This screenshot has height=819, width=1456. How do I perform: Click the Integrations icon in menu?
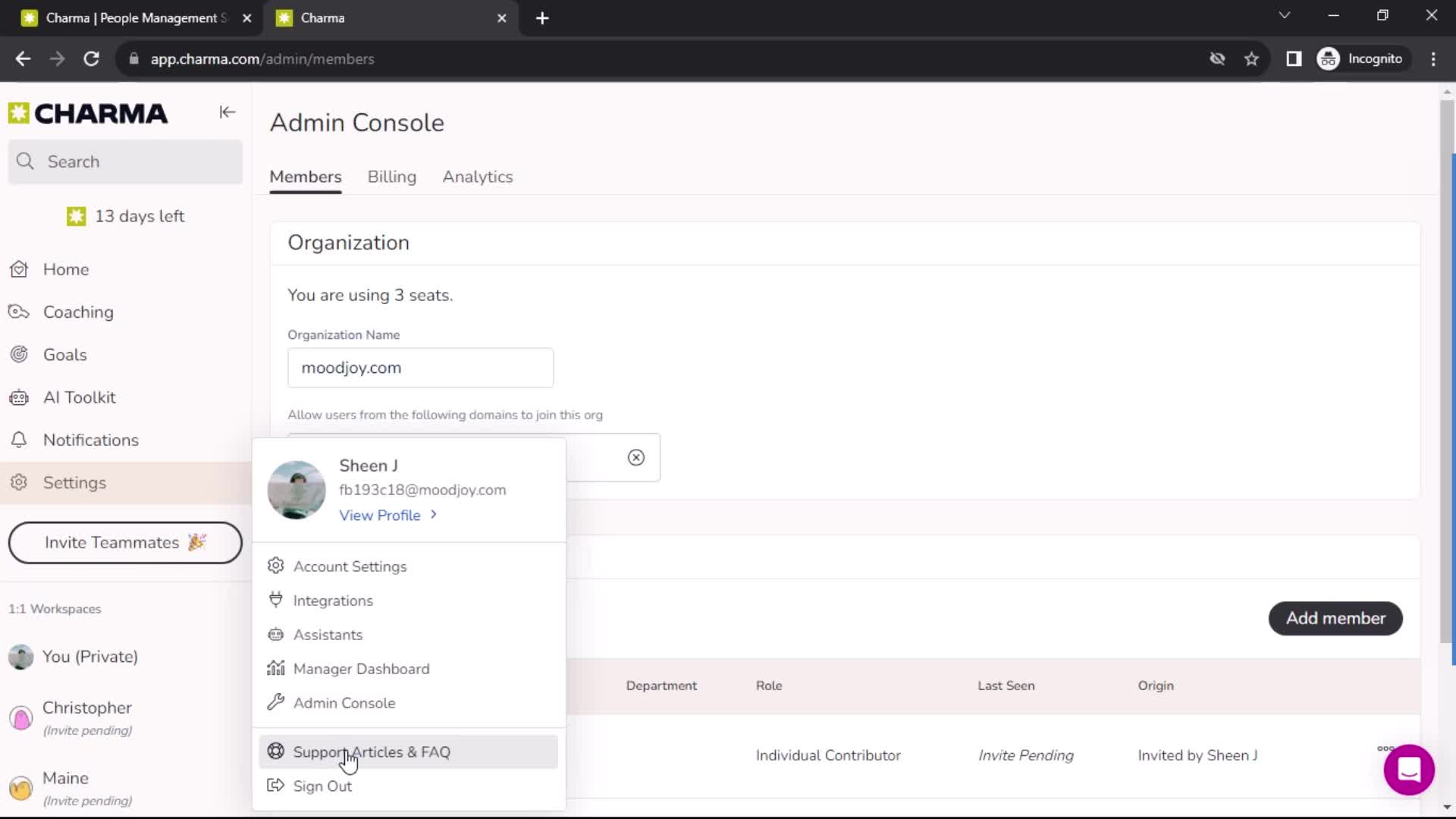pyautogui.click(x=276, y=600)
